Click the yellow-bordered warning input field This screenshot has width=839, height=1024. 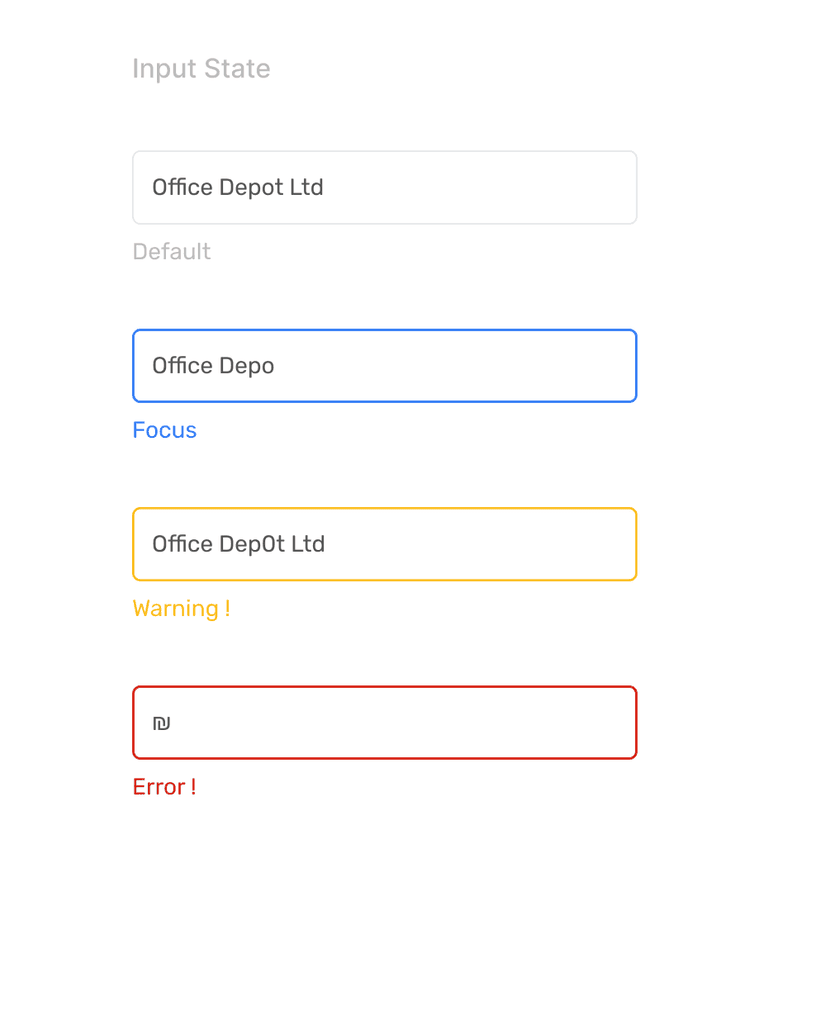coord(384,544)
